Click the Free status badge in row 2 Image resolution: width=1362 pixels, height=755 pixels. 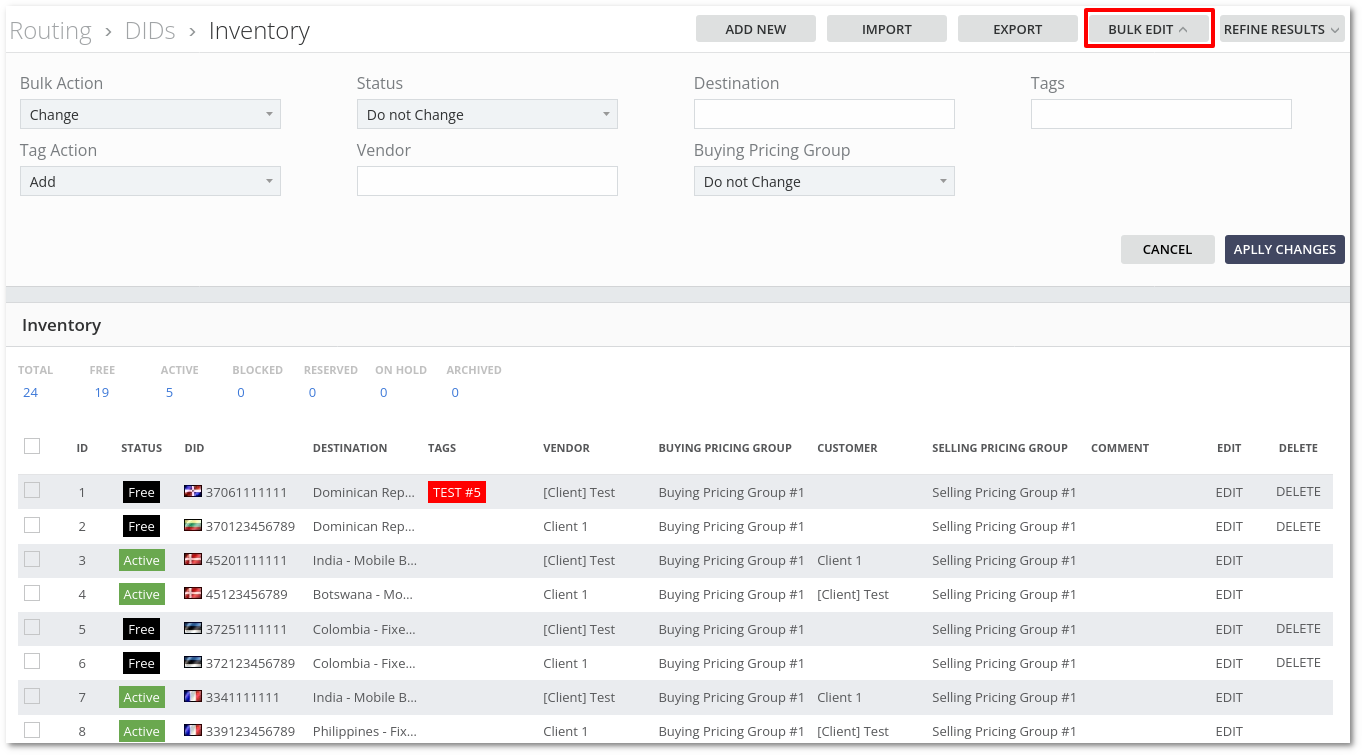141,526
